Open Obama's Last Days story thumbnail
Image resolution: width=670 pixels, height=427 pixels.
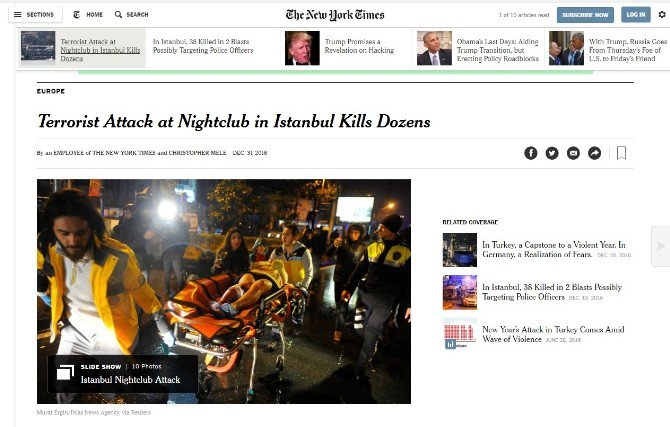pos(434,48)
